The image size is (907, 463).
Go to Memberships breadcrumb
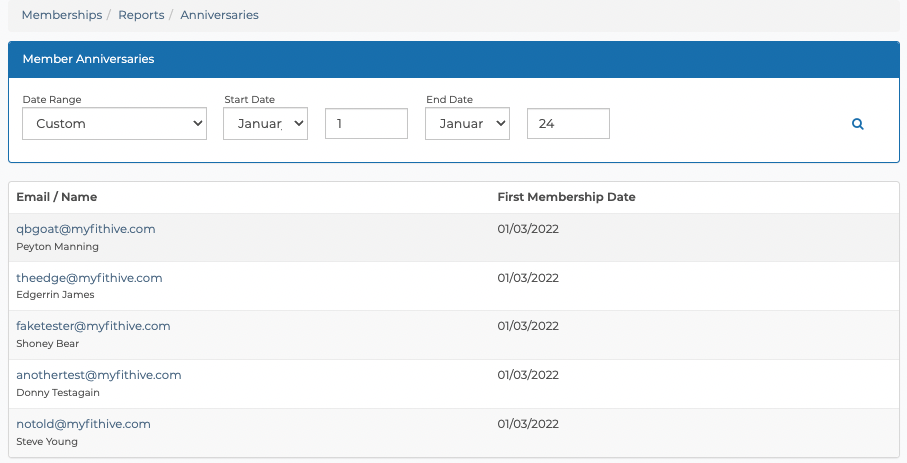pos(62,15)
